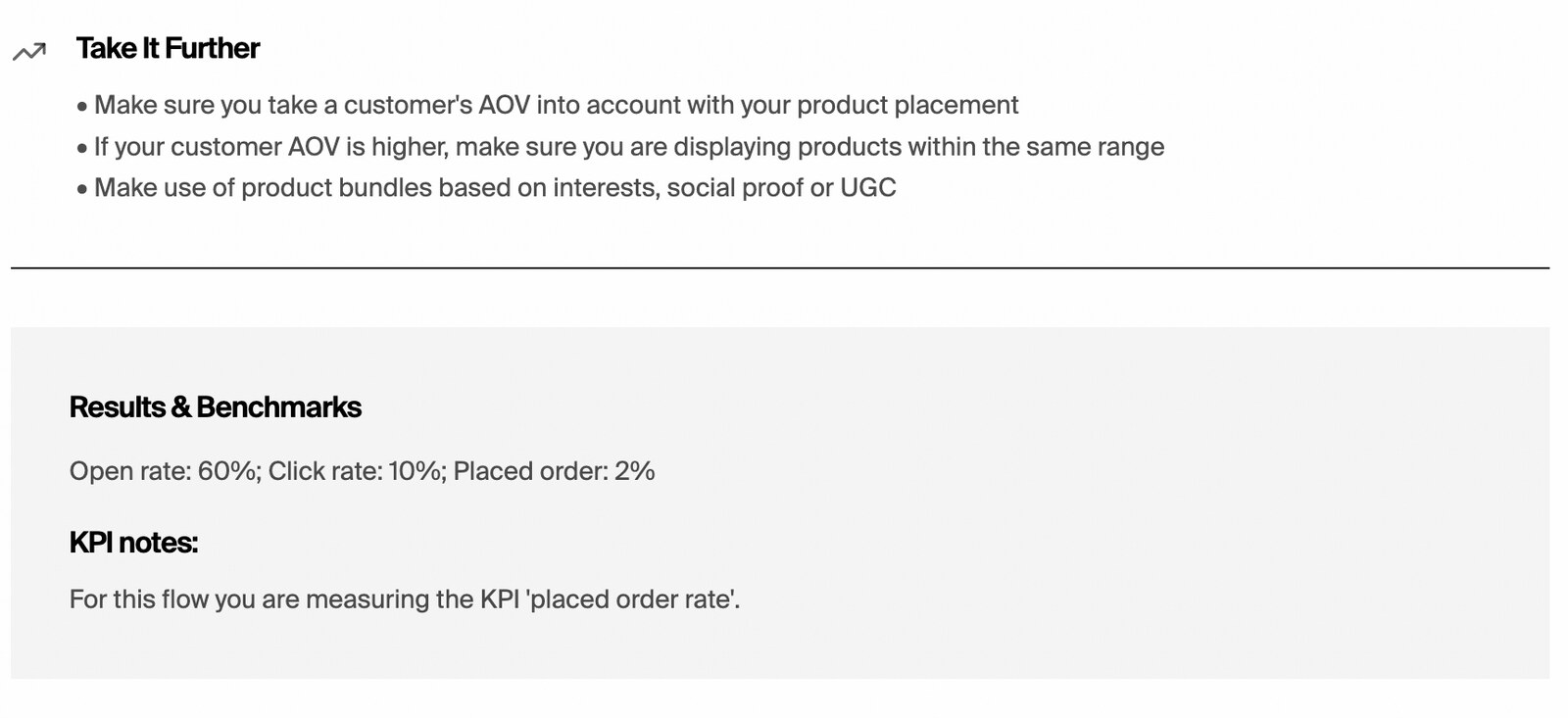1568x718 pixels.
Task: Click the trending-up arrow icon
Action: coord(29,52)
